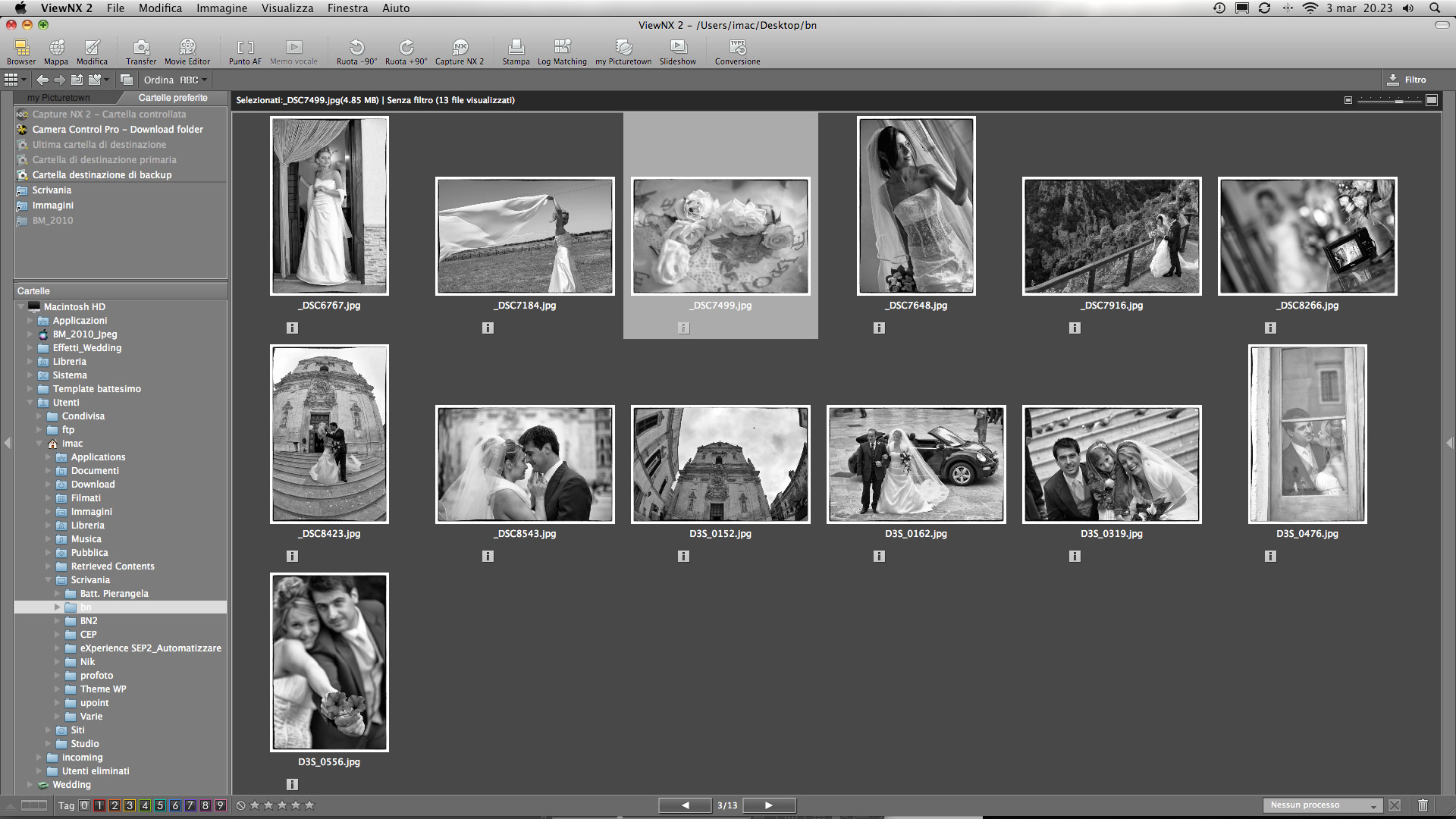The height and width of the screenshot is (819, 1456).
Task: Open Spotlight search in menu bar
Action: point(1435,8)
